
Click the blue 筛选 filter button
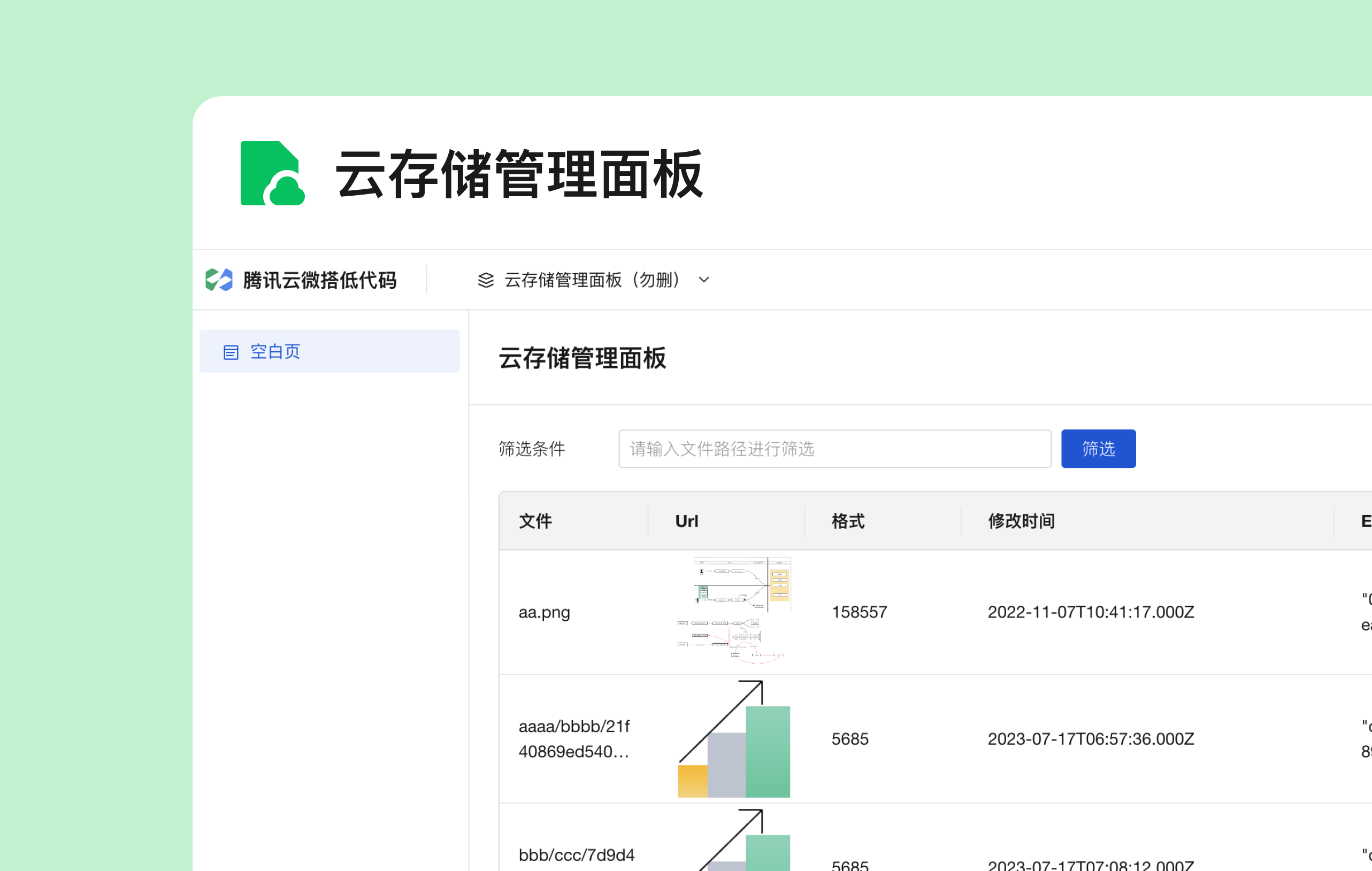pos(1098,449)
